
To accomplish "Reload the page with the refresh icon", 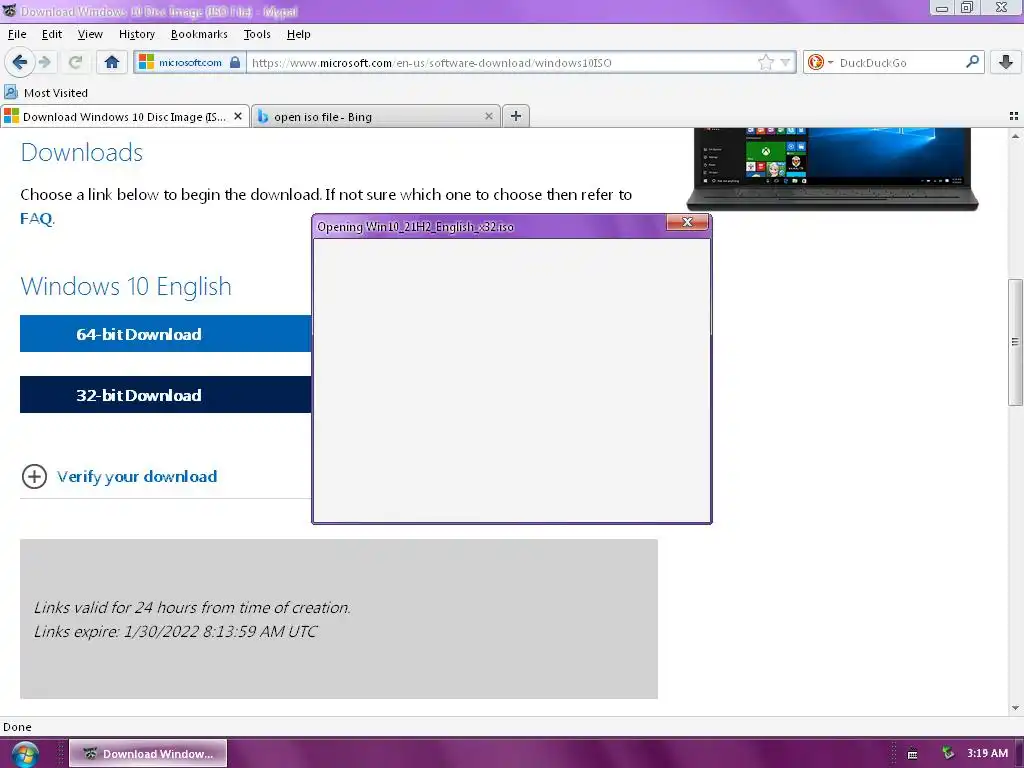I will coord(75,62).
